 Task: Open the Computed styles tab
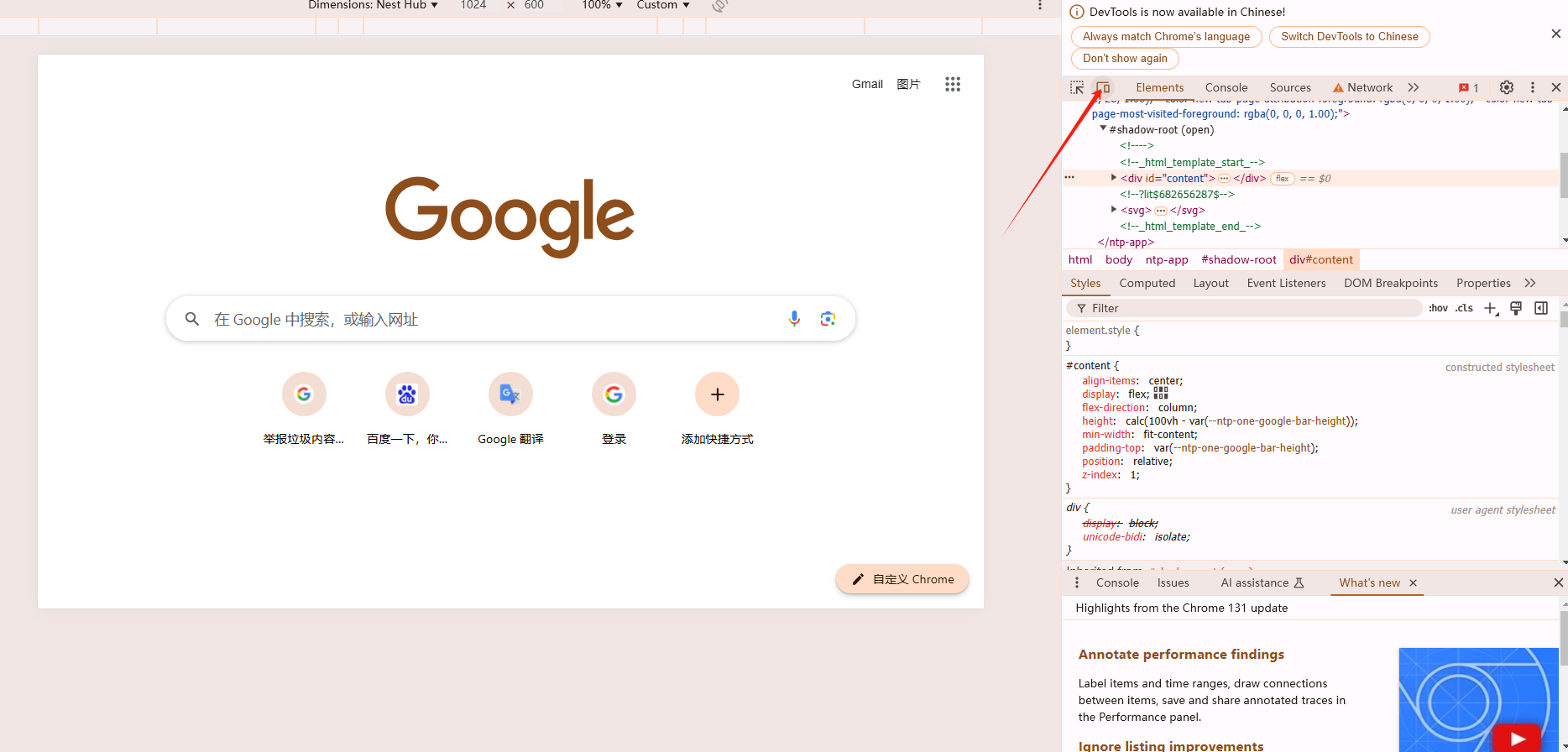[1147, 283]
